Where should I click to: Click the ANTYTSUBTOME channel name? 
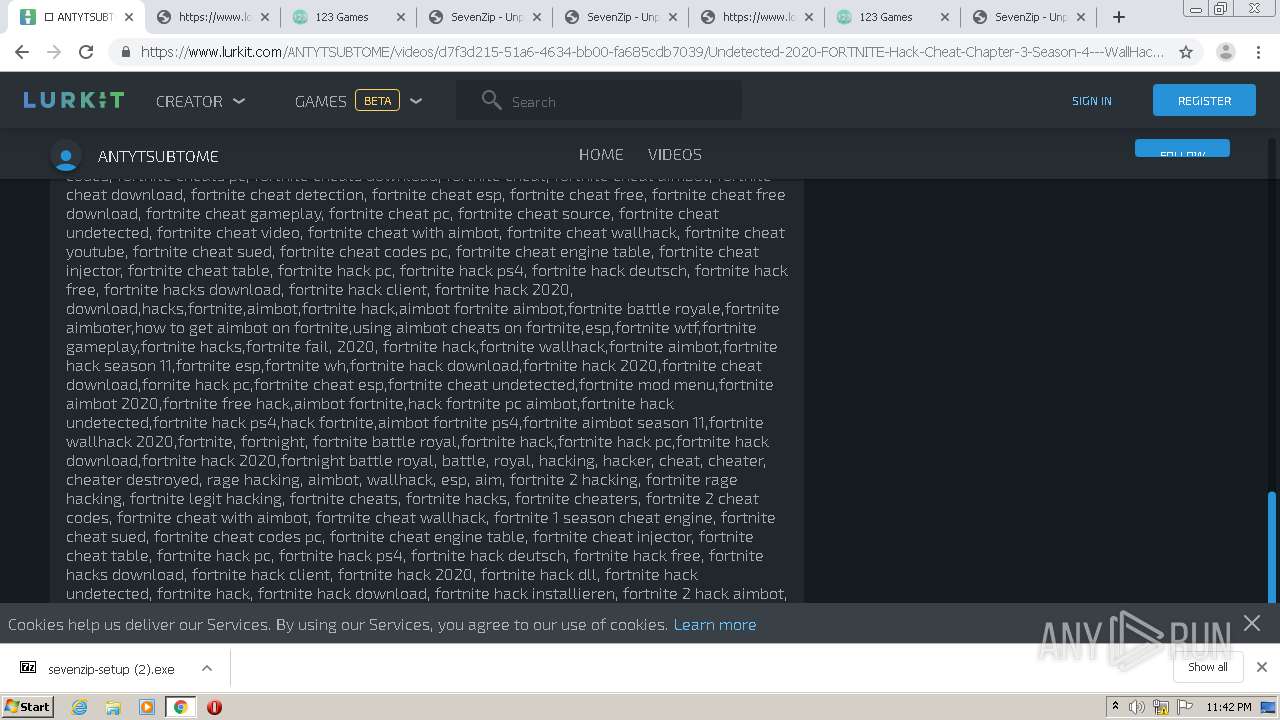(158, 156)
